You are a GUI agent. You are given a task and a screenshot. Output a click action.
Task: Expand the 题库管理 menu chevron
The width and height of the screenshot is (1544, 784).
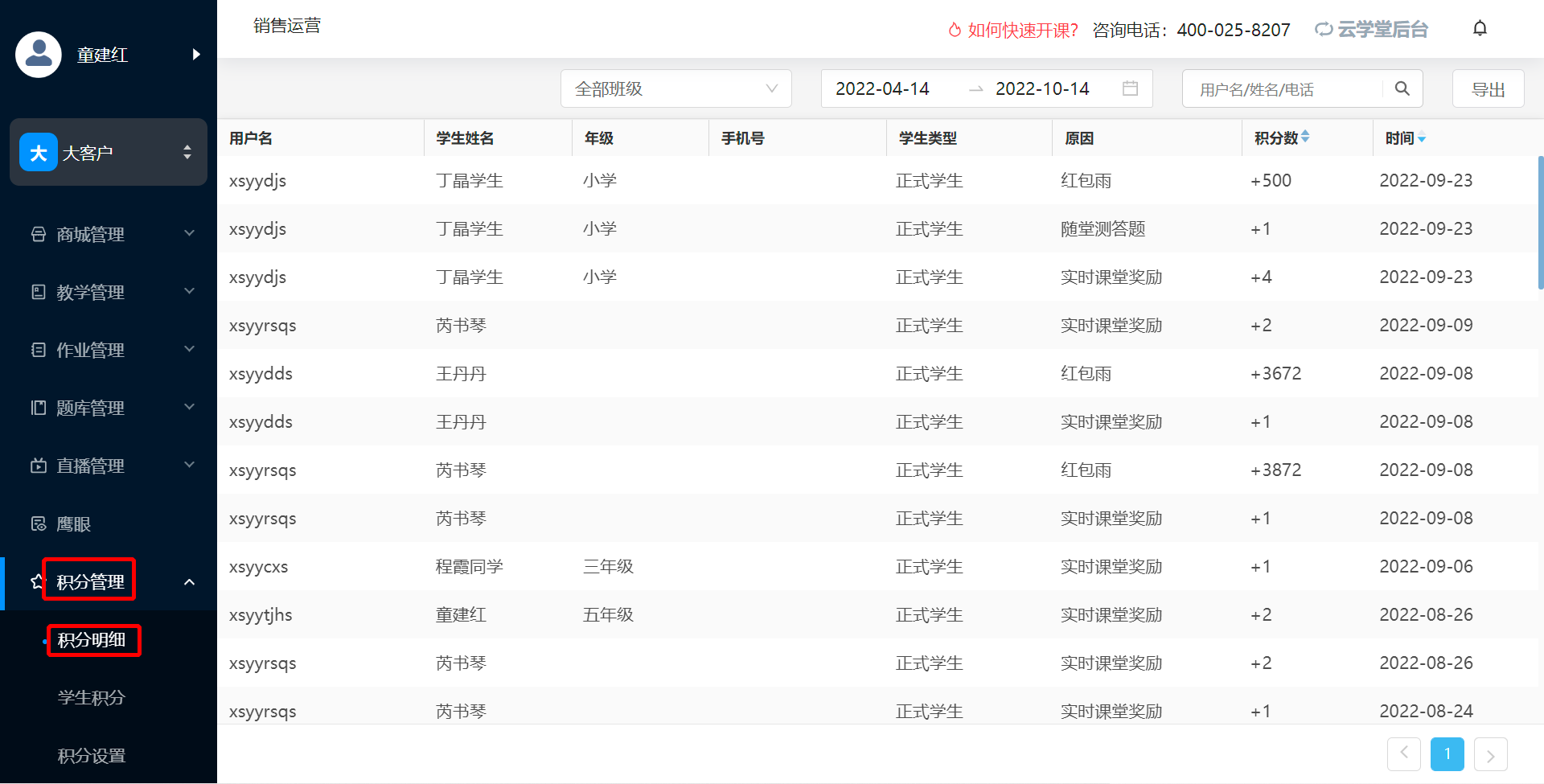pos(190,407)
